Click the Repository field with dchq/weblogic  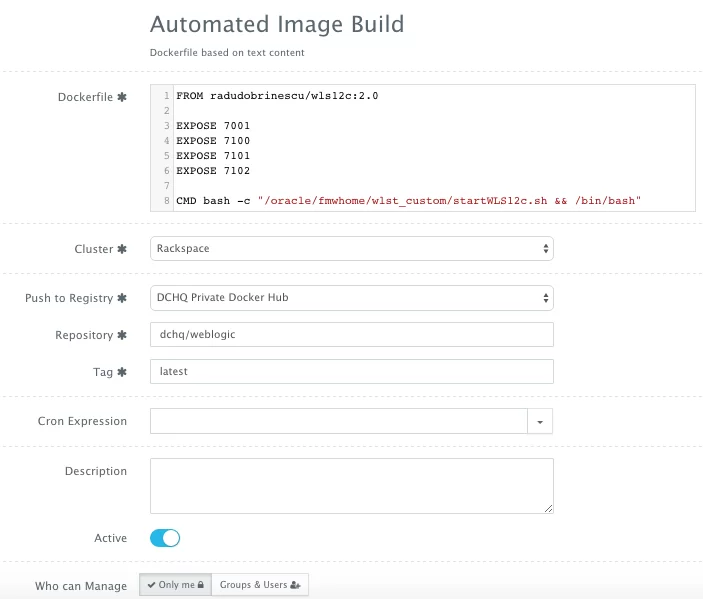click(352, 334)
